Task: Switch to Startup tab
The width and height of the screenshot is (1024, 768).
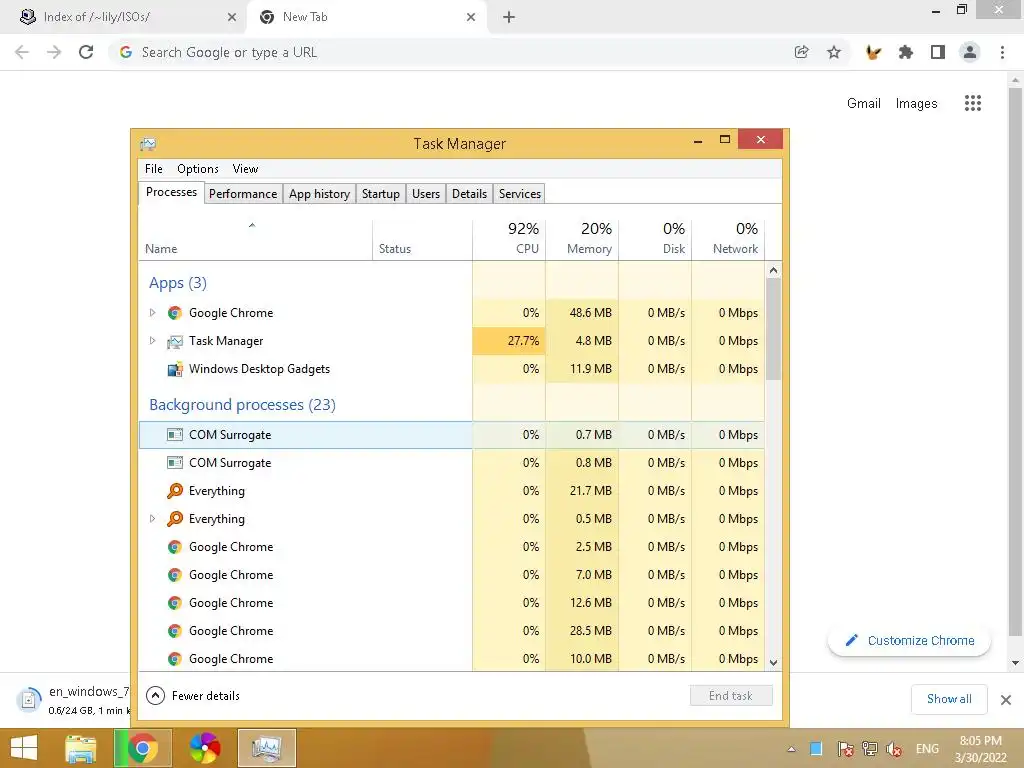Action: tap(381, 194)
